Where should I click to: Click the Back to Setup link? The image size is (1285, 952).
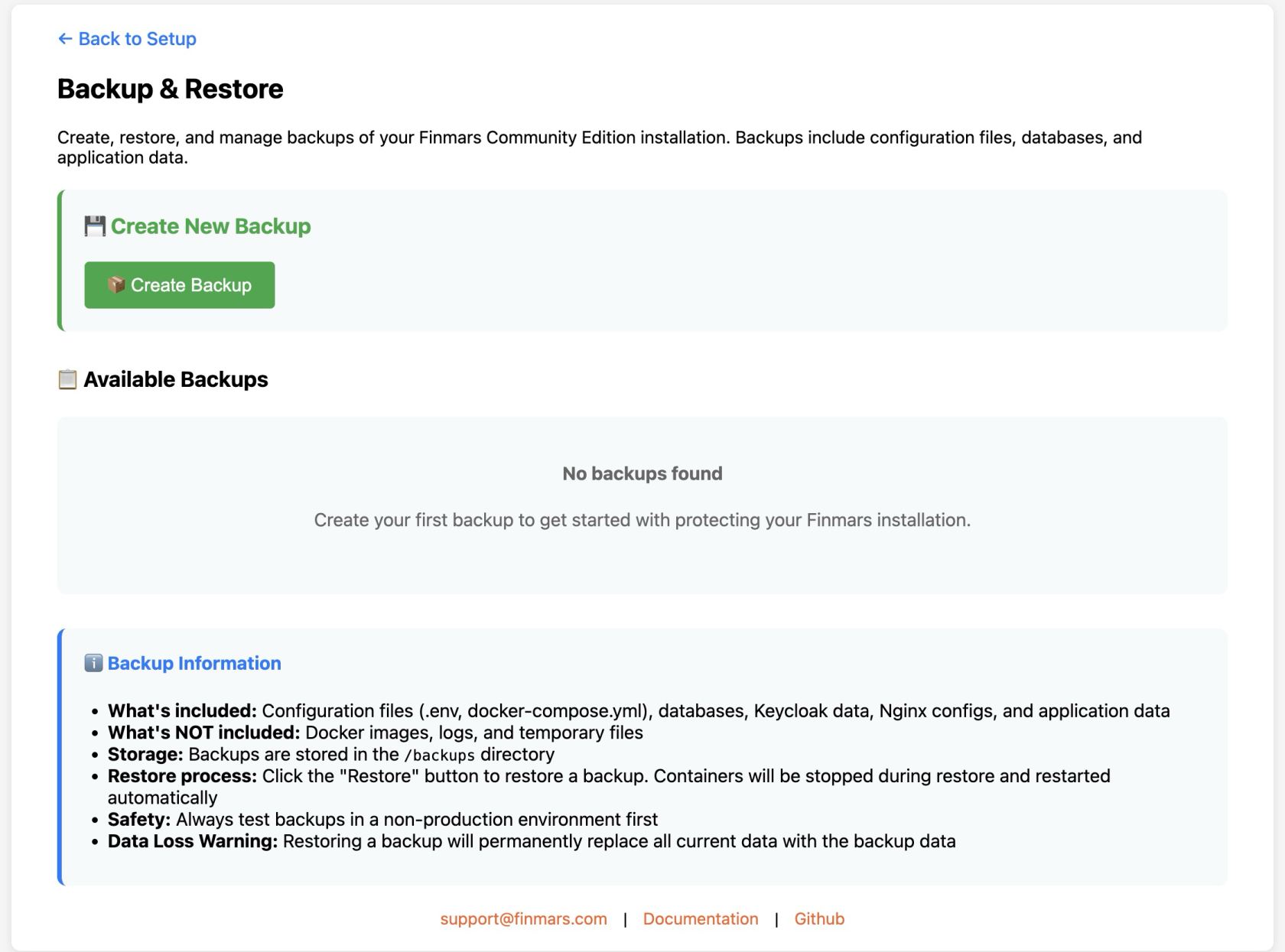coord(137,39)
